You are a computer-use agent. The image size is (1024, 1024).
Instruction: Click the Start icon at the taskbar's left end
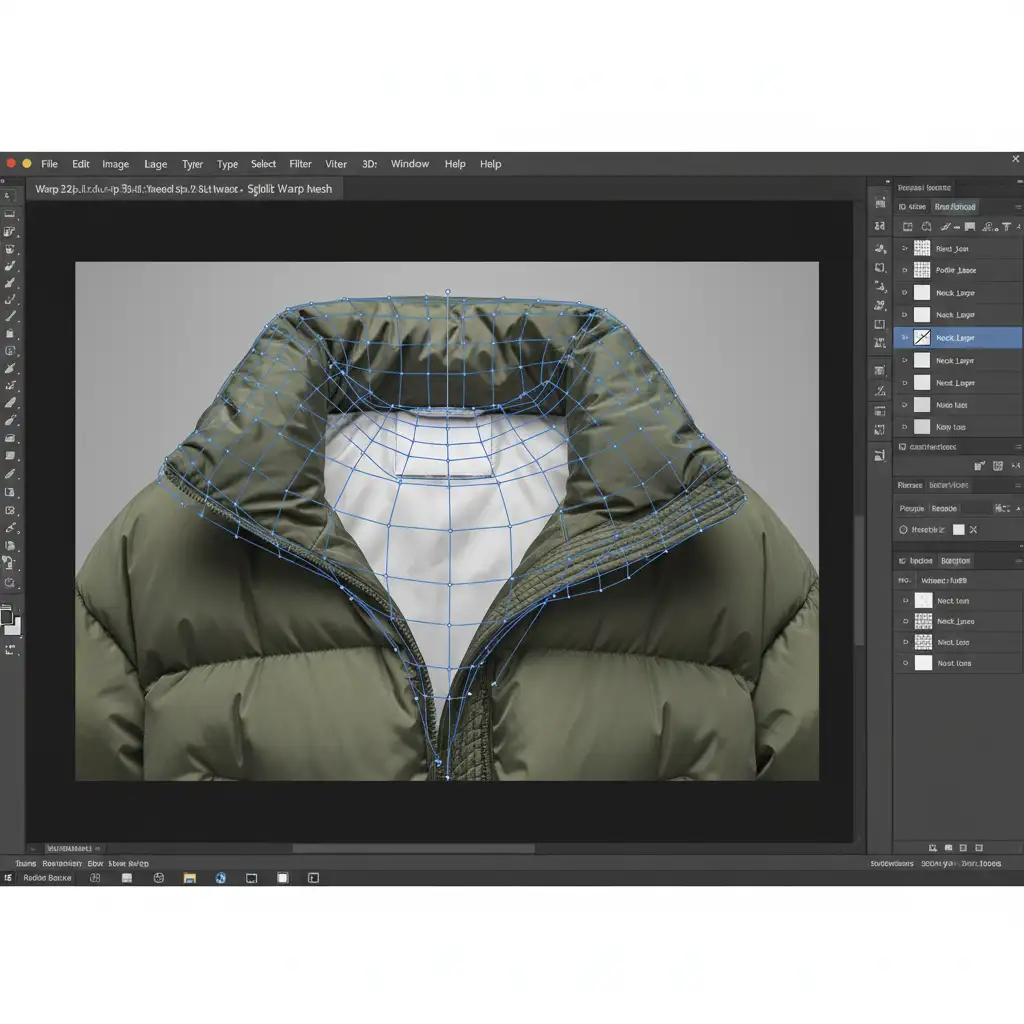(x=8, y=878)
